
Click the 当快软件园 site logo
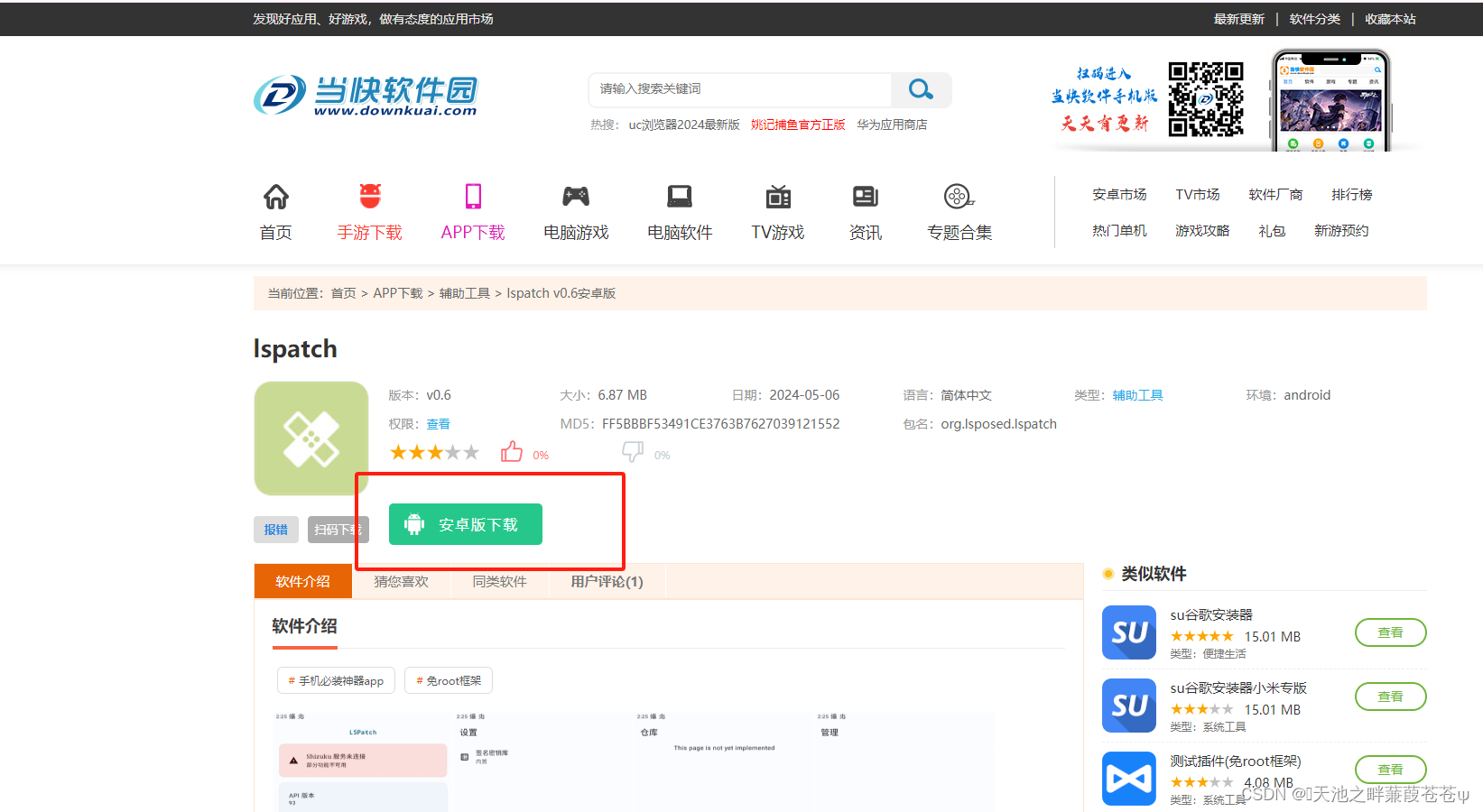tap(366, 95)
